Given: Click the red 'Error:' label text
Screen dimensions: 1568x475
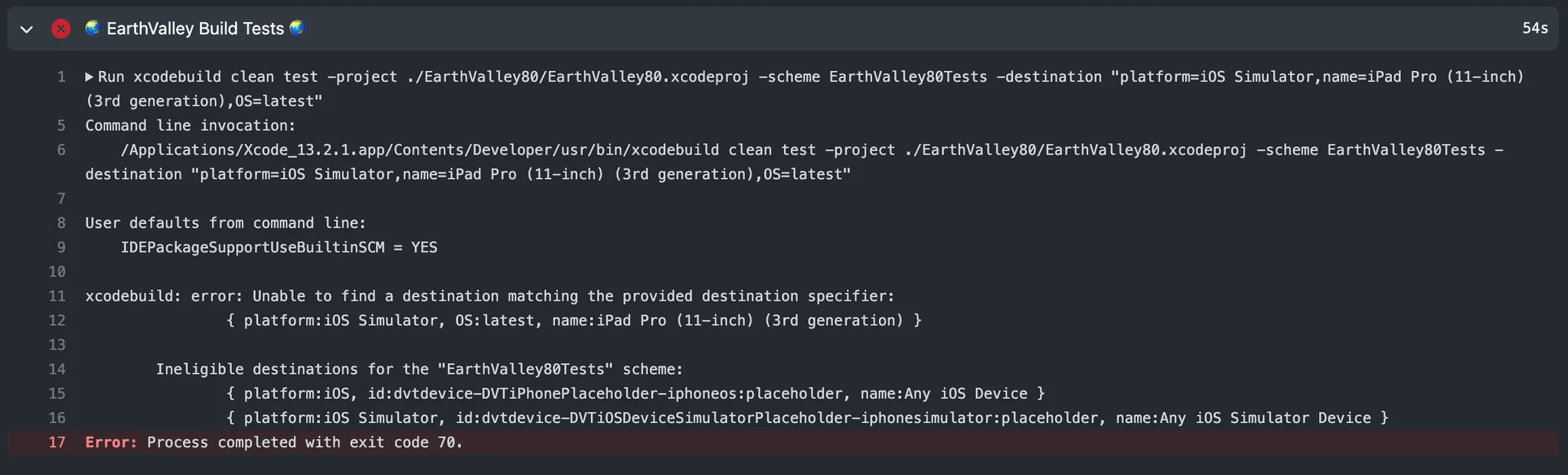Looking at the screenshot, I should pyautogui.click(x=111, y=443).
